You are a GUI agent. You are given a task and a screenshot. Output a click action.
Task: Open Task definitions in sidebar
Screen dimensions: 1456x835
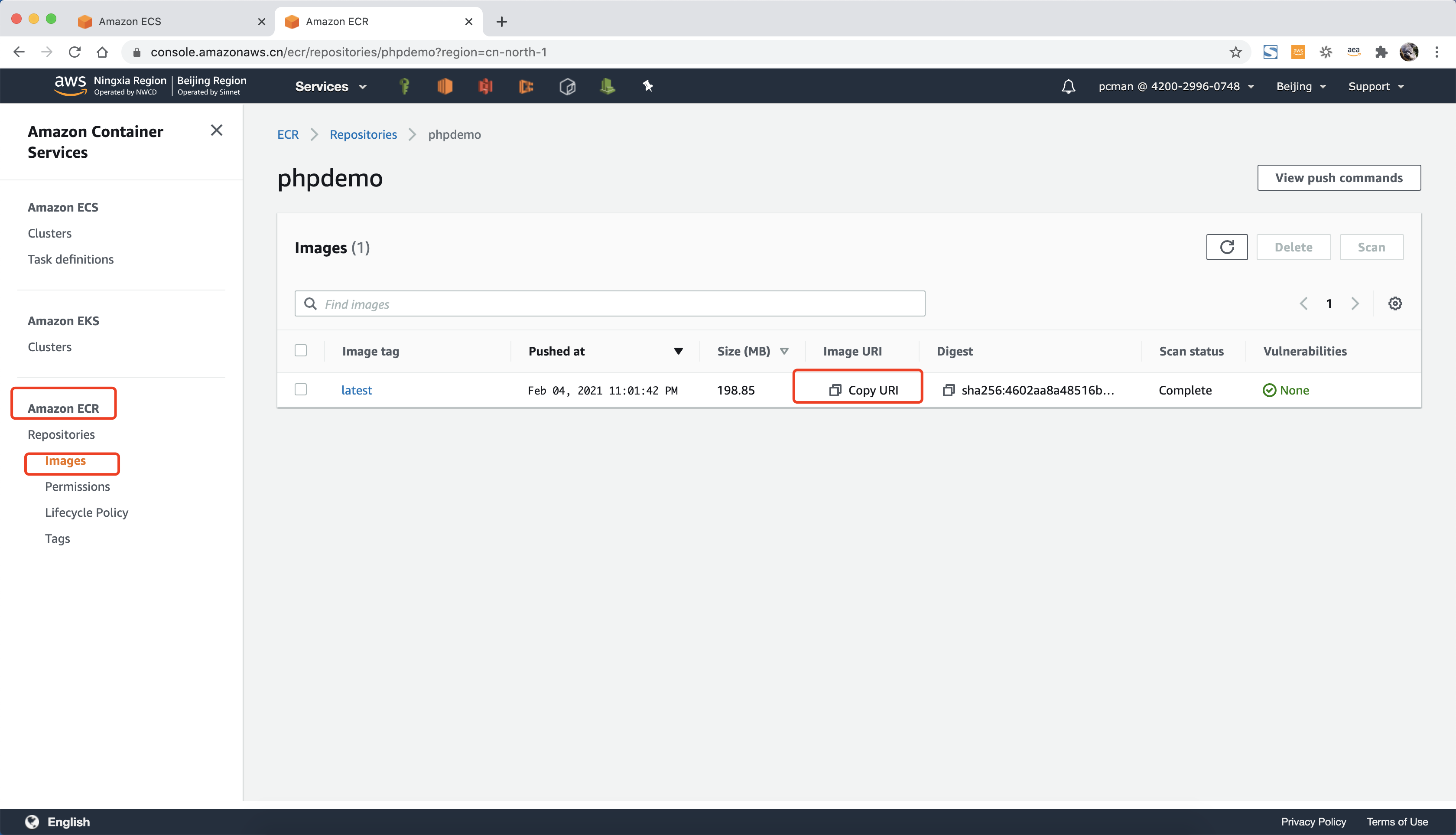pos(71,259)
